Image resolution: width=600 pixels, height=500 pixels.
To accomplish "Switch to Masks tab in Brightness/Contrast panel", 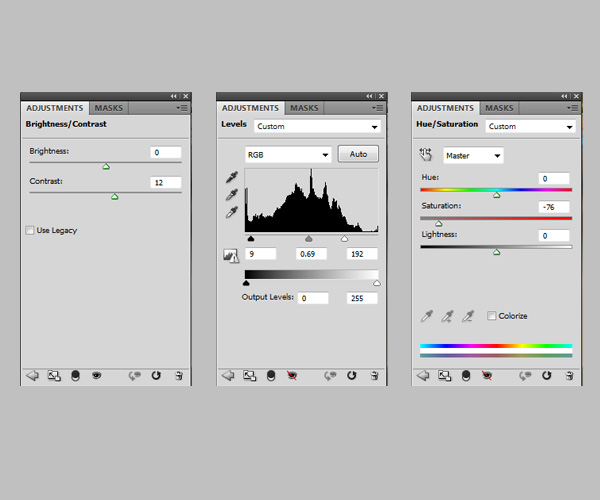I will coord(109,108).
